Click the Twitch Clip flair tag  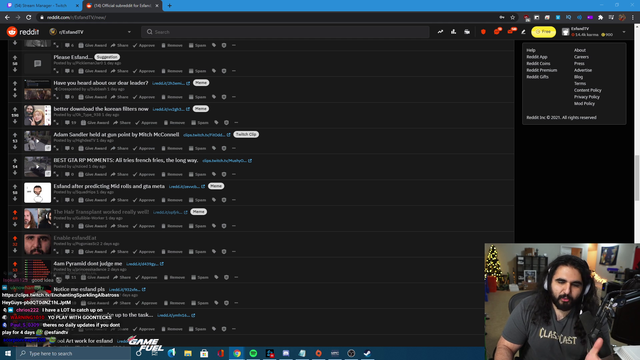pos(246,134)
